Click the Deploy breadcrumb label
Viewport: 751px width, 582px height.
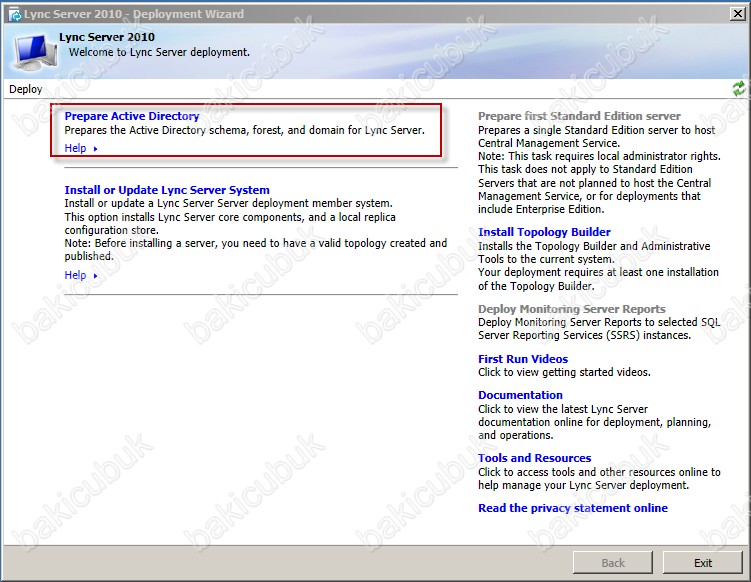pyautogui.click(x=25, y=89)
